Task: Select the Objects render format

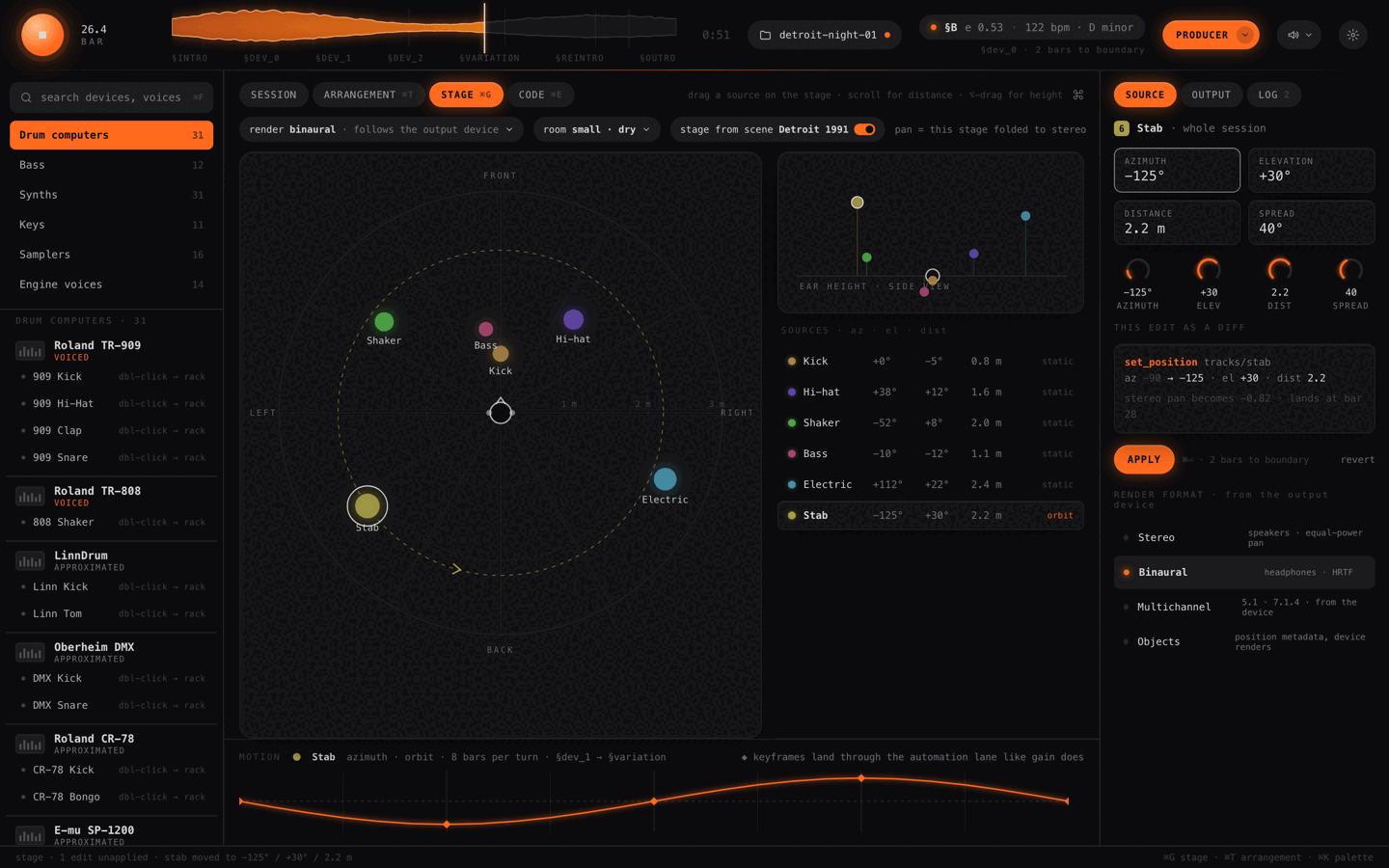Action: tap(1244, 641)
